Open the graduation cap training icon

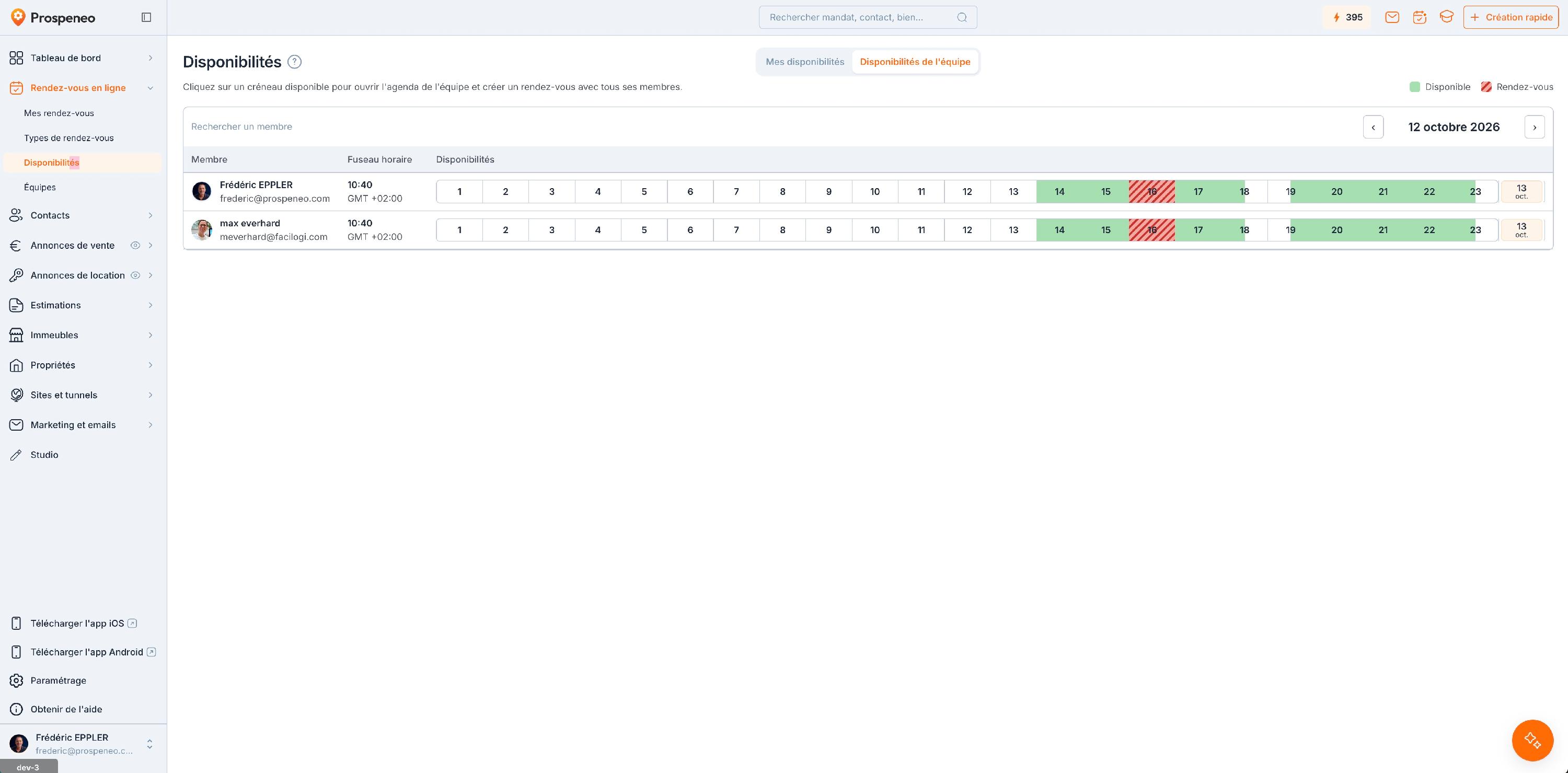pyautogui.click(x=1446, y=17)
